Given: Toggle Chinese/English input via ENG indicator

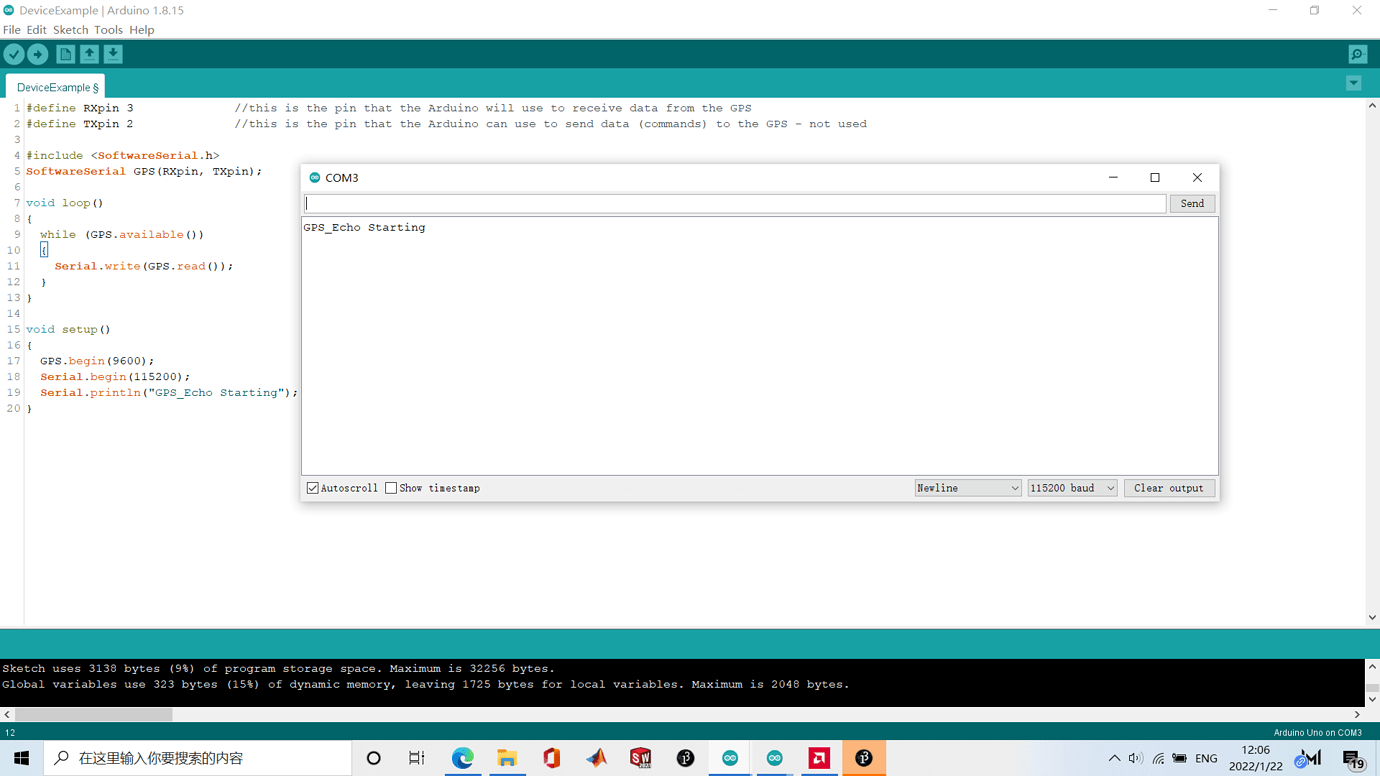Looking at the screenshot, I should (1206, 758).
